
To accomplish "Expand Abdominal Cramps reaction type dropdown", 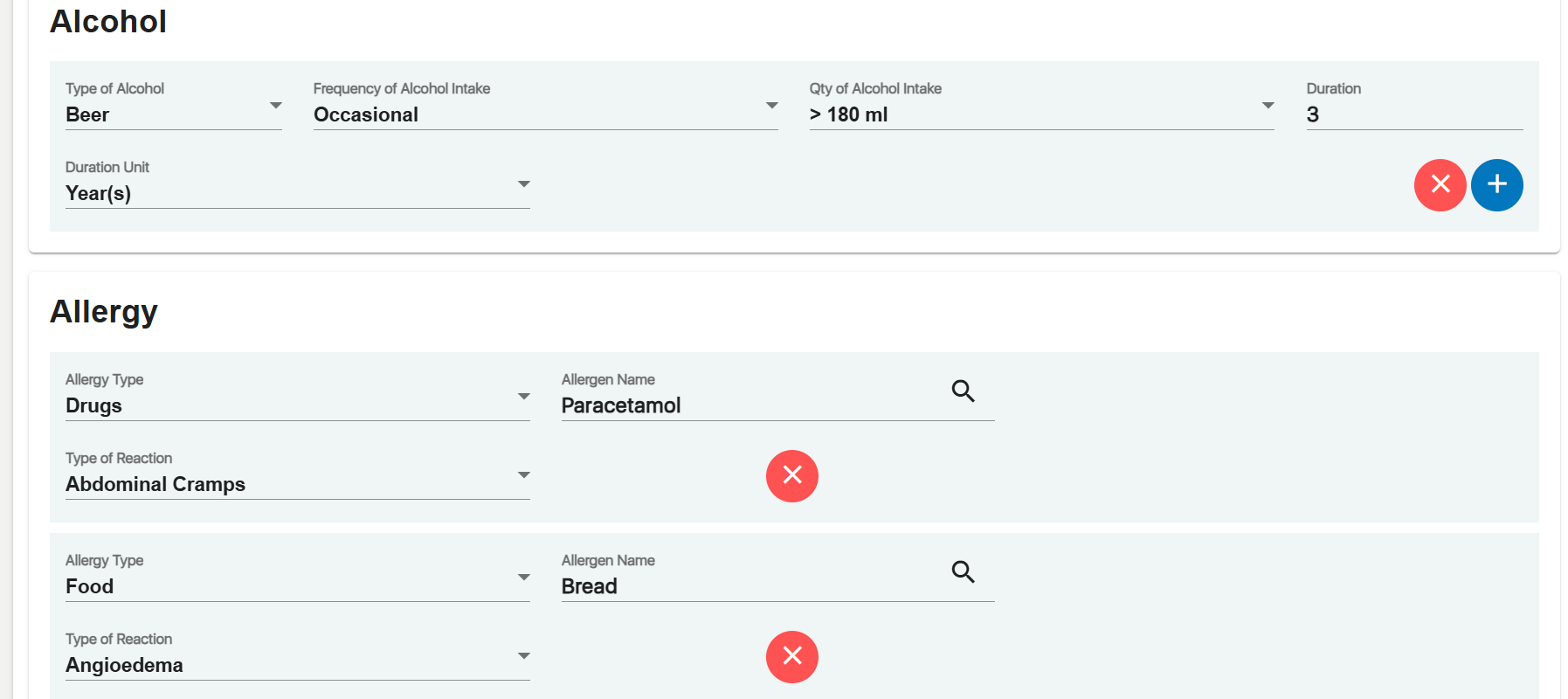I will pos(523,475).
